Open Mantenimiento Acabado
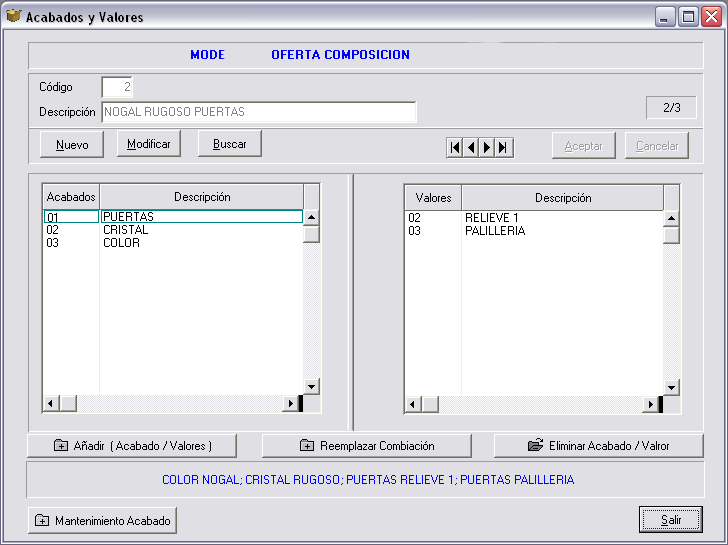The width and height of the screenshot is (728, 545). click(103, 520)
